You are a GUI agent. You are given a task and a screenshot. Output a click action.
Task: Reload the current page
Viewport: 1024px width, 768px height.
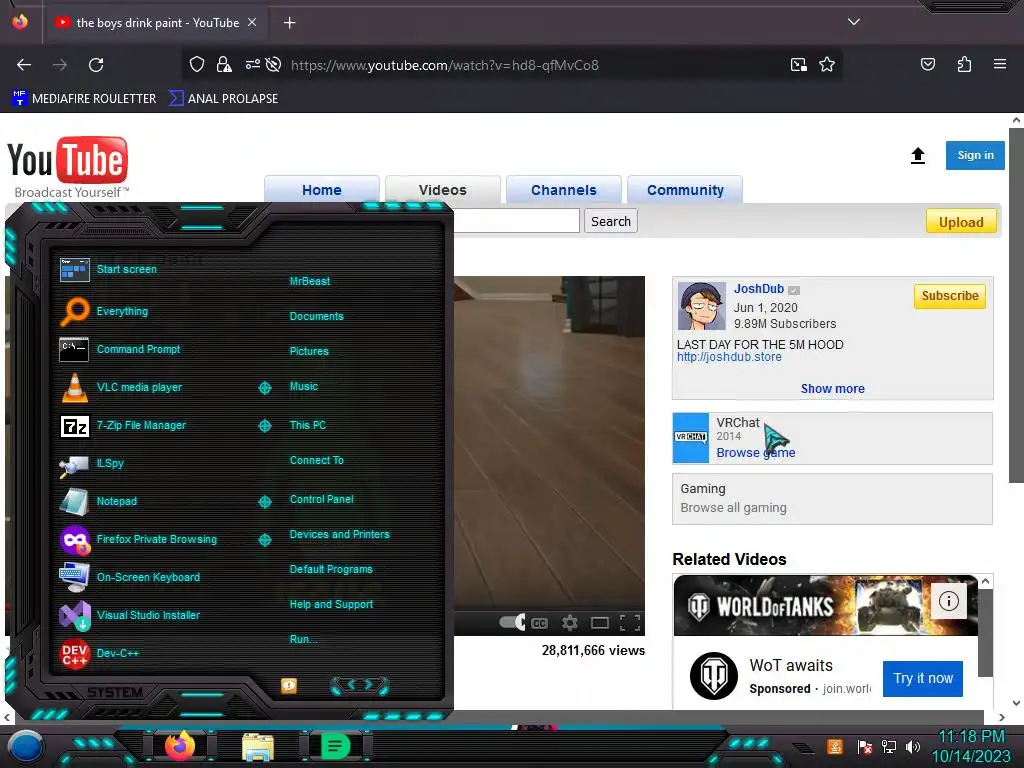pyautogui.click(x=96, y=65)
